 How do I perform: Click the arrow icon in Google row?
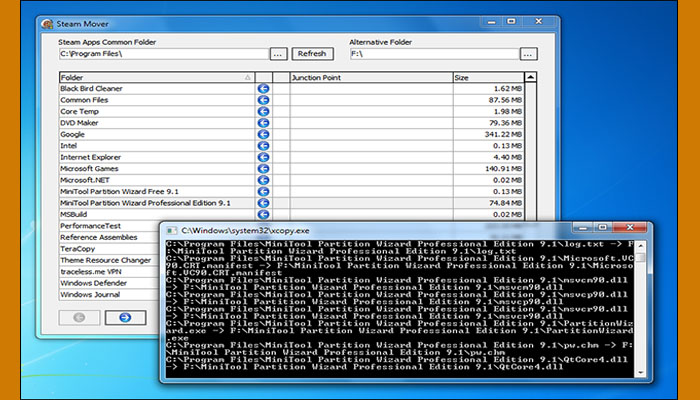[x=263, y=134]
